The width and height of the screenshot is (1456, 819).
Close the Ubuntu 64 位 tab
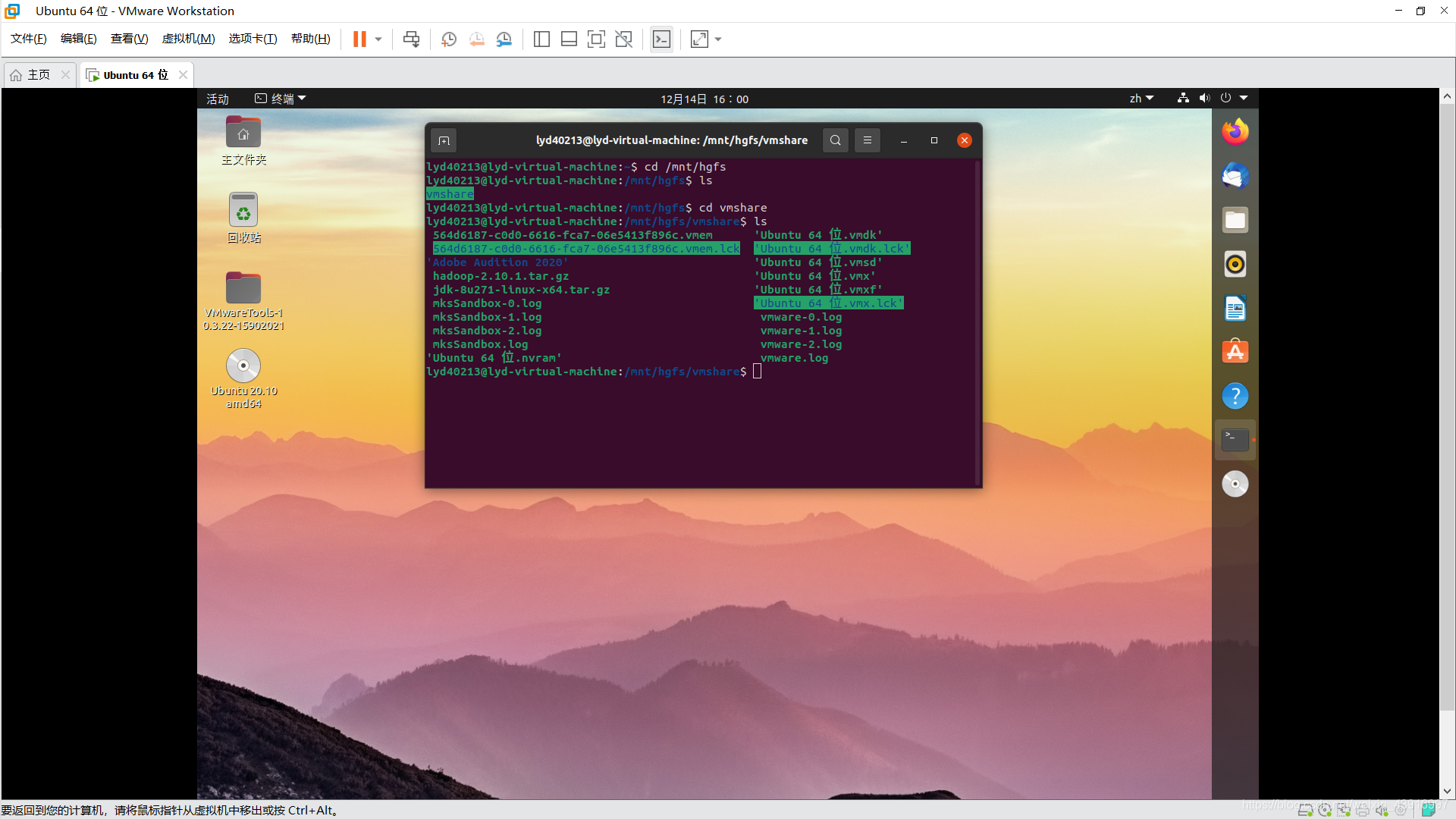pos(183,74)
